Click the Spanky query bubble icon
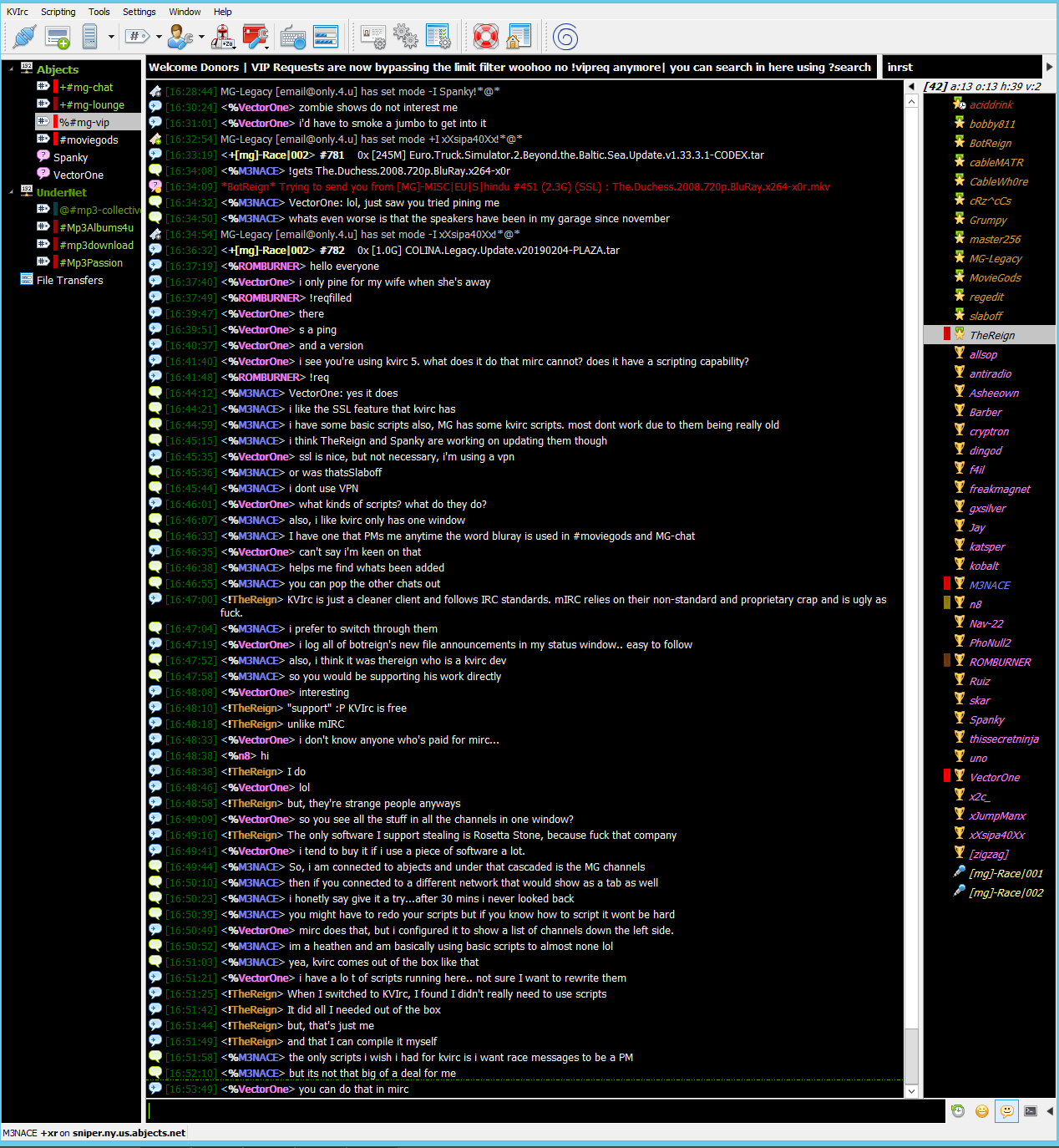Screen dimensions: 1059x1148 [x=43, y=156]
